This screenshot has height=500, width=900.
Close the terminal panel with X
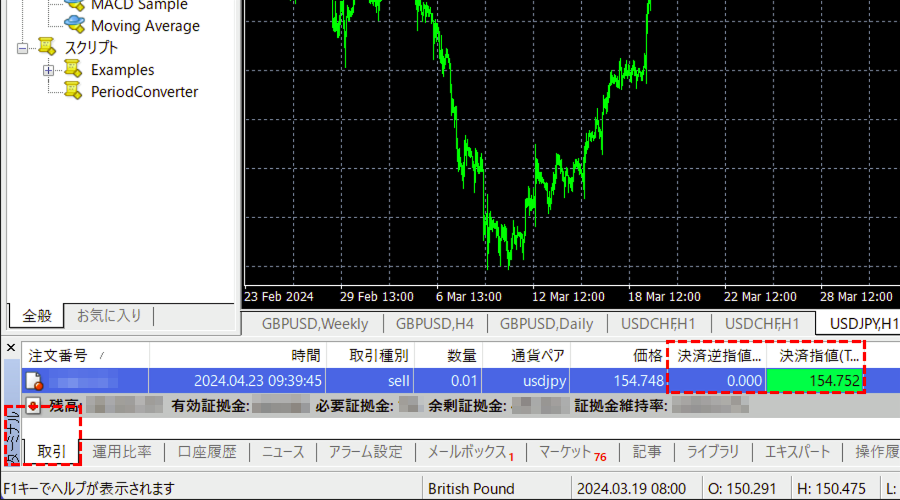point(11,348)
